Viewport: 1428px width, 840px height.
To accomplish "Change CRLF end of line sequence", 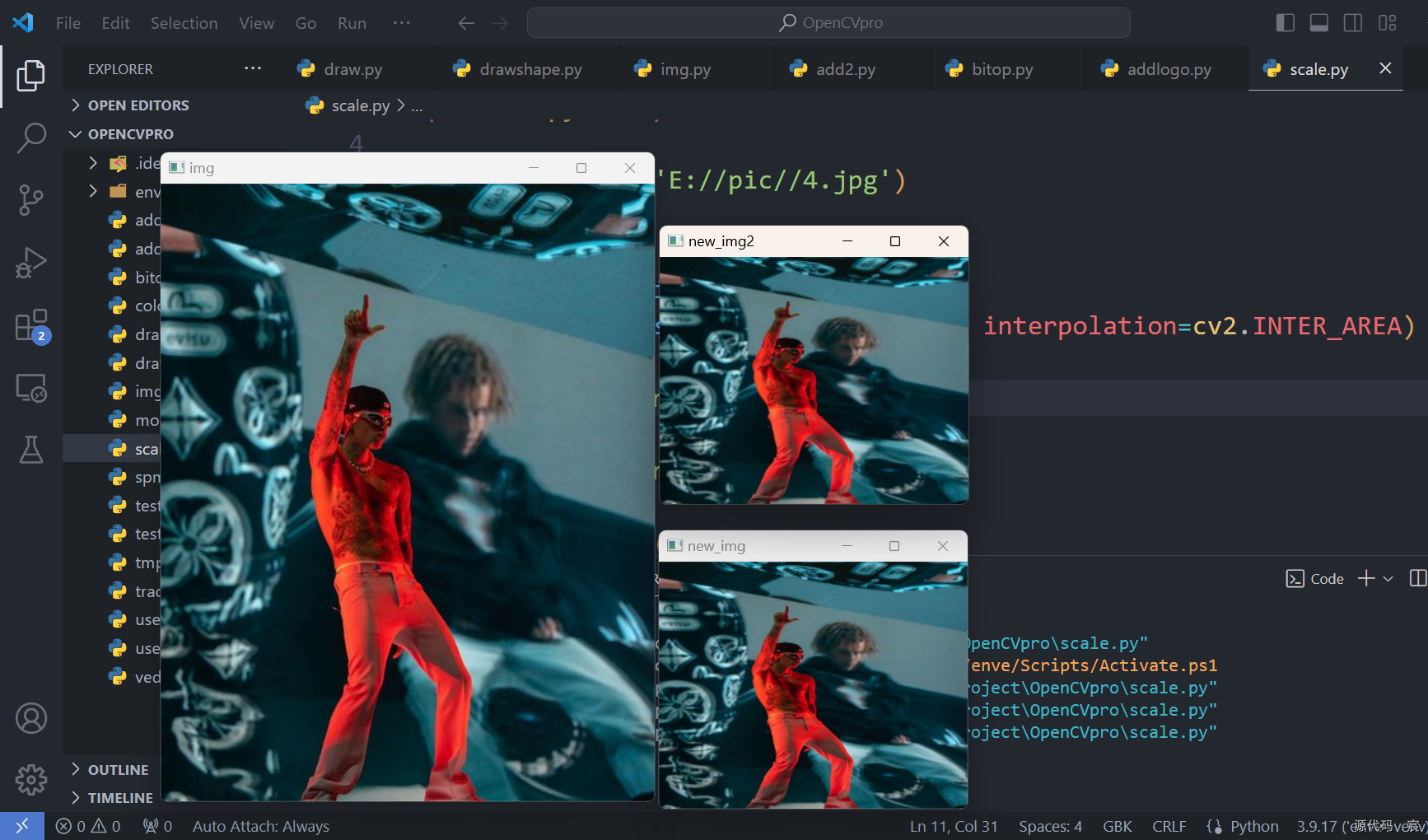I will [1169, 826].
